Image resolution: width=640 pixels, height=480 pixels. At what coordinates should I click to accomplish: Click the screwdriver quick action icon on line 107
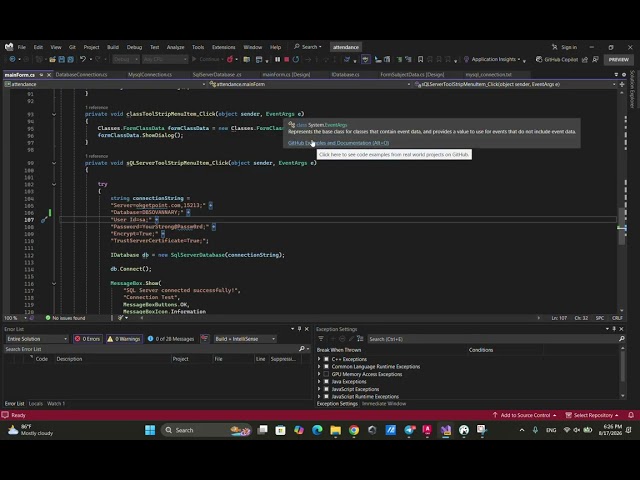coord(44,220)
